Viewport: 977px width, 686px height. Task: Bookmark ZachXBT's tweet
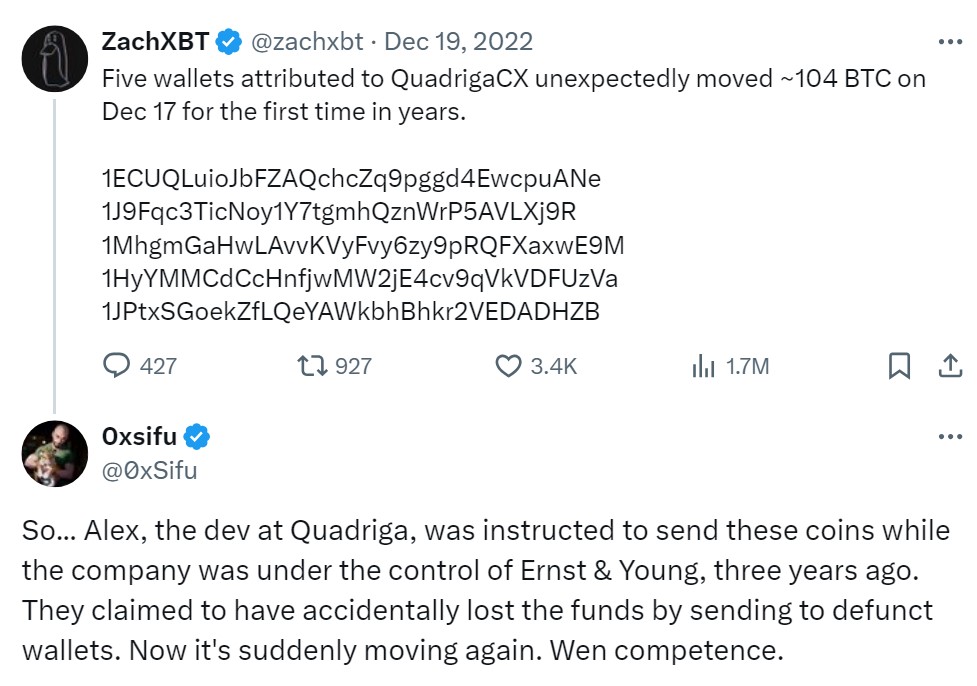coord(899,366)
